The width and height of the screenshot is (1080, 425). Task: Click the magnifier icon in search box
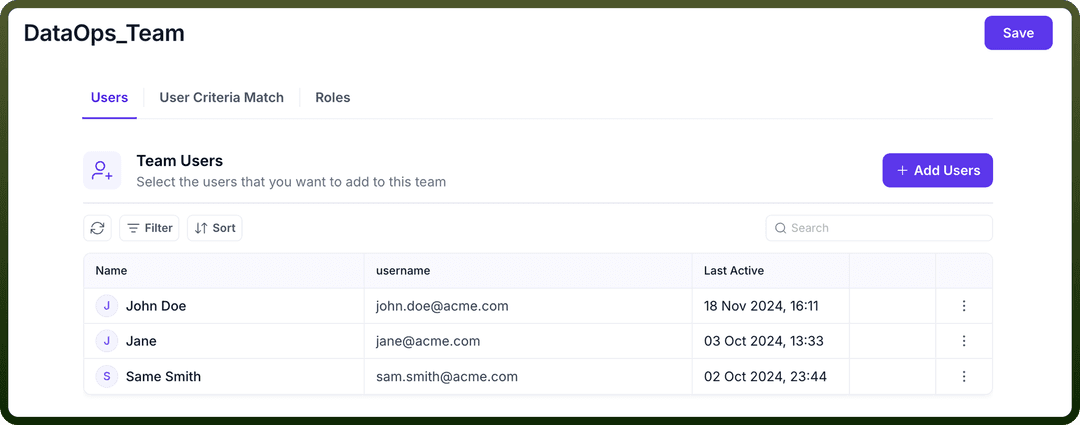pos(780,228)
